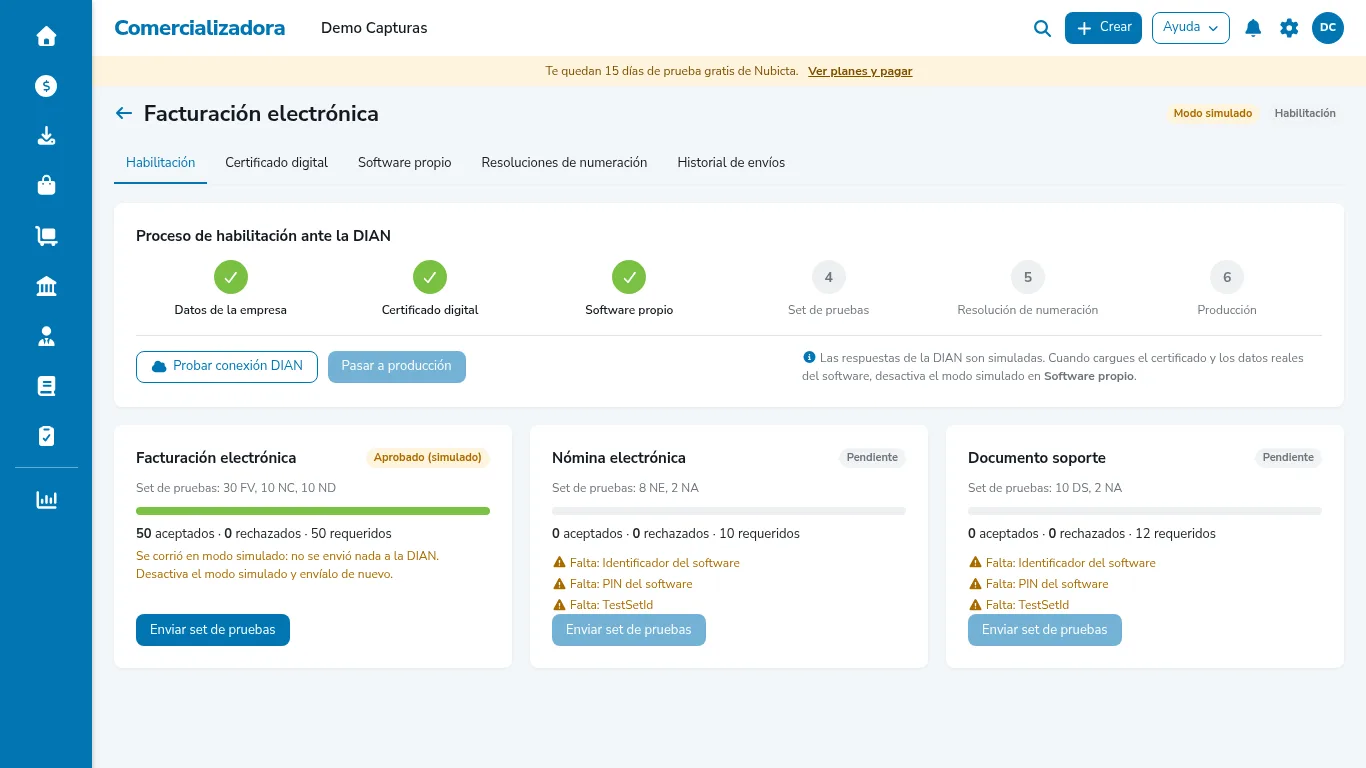Screen dimensions: 1366x768
Task: Click the Nómina electrónica progress bar
Action: click(x=729, y=511)
